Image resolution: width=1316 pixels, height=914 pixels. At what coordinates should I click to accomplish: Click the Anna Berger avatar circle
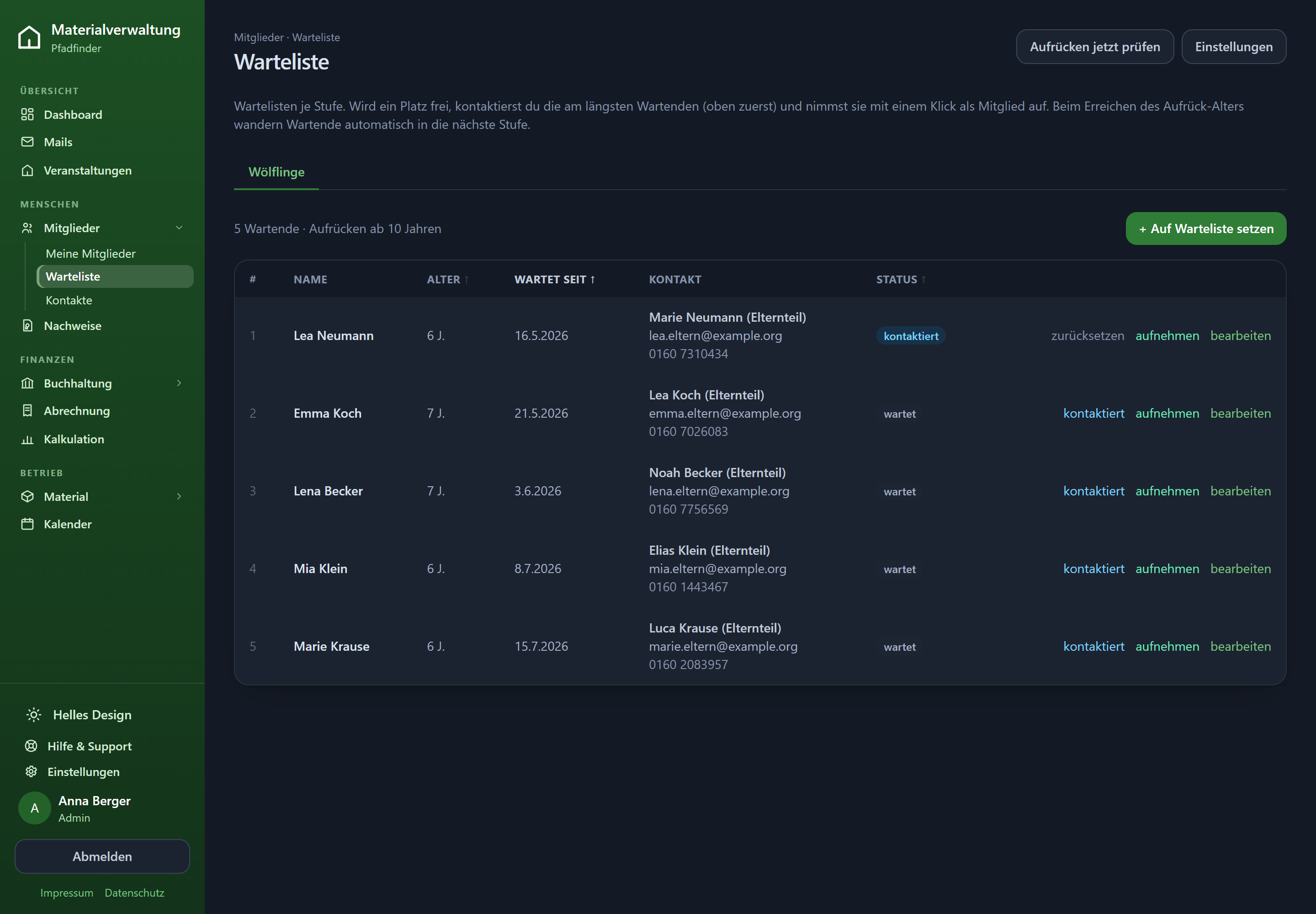(x=35, y=808)
